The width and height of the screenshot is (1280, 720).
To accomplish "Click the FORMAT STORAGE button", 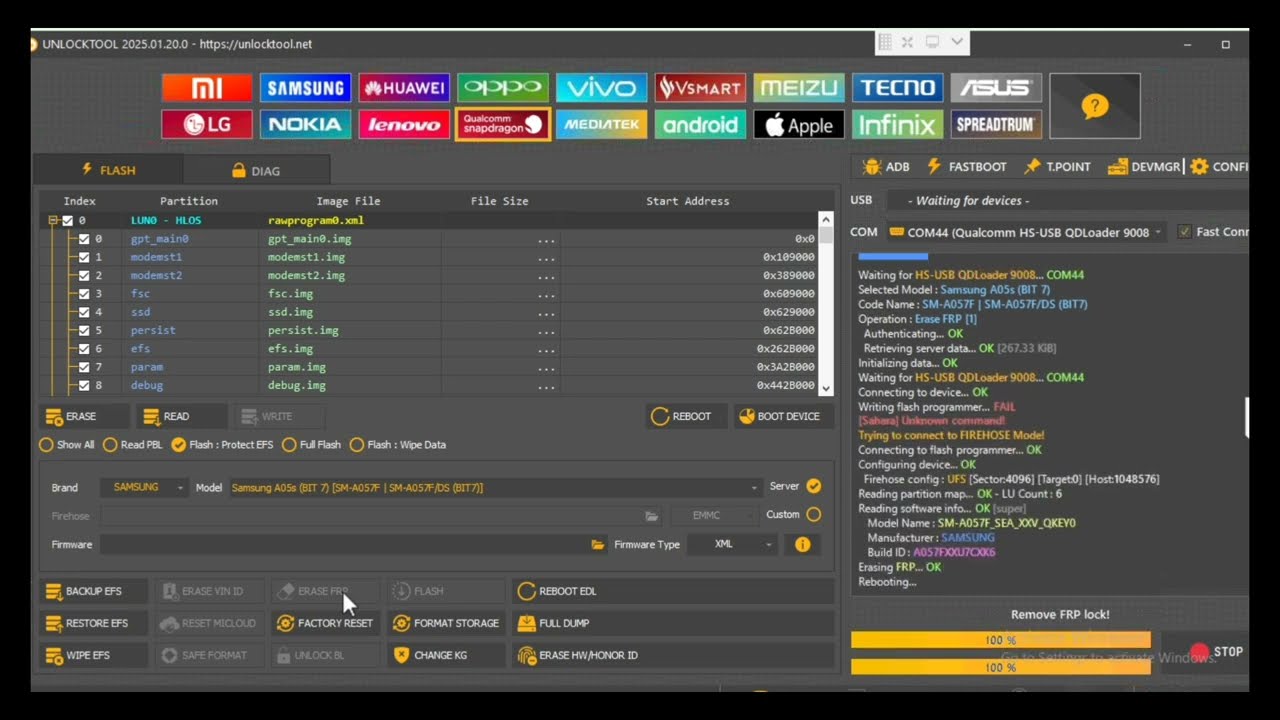I will pyautogui.click(x=446, y=623).
